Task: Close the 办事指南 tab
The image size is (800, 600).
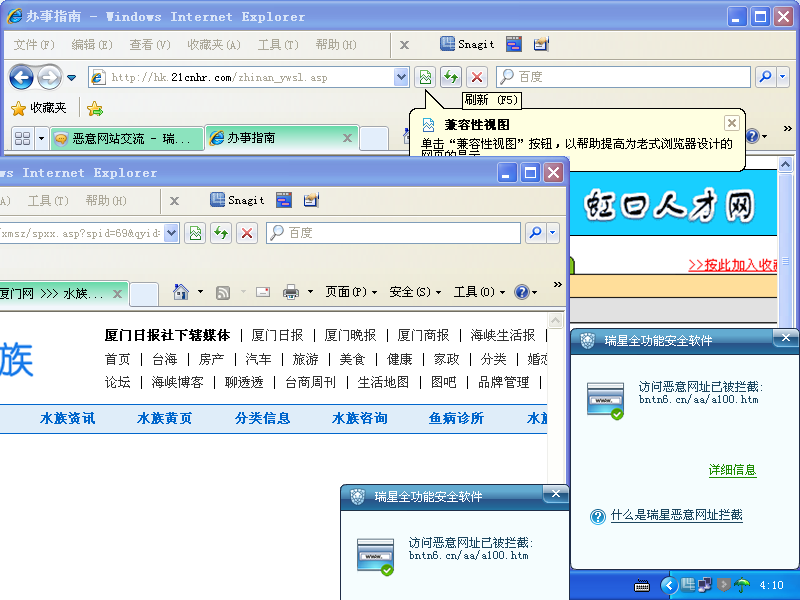Action: (x=347, y=138)
